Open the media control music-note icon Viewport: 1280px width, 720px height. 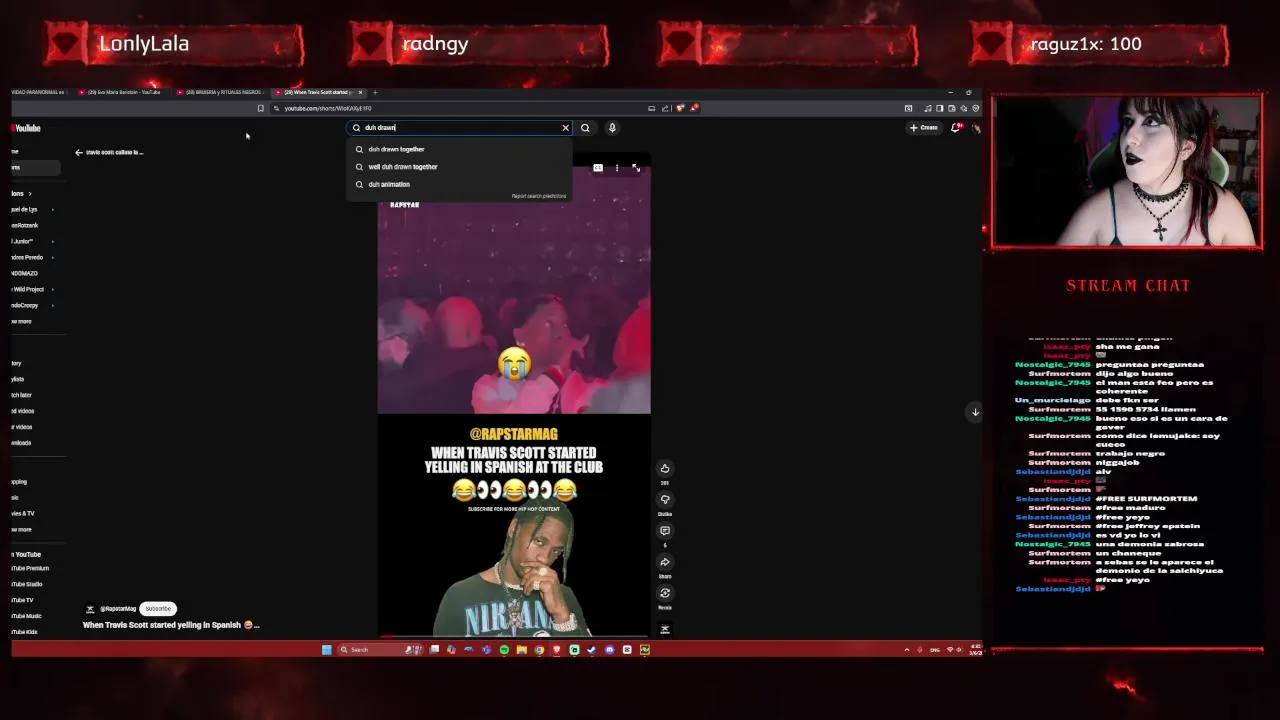tap(928, 108)
